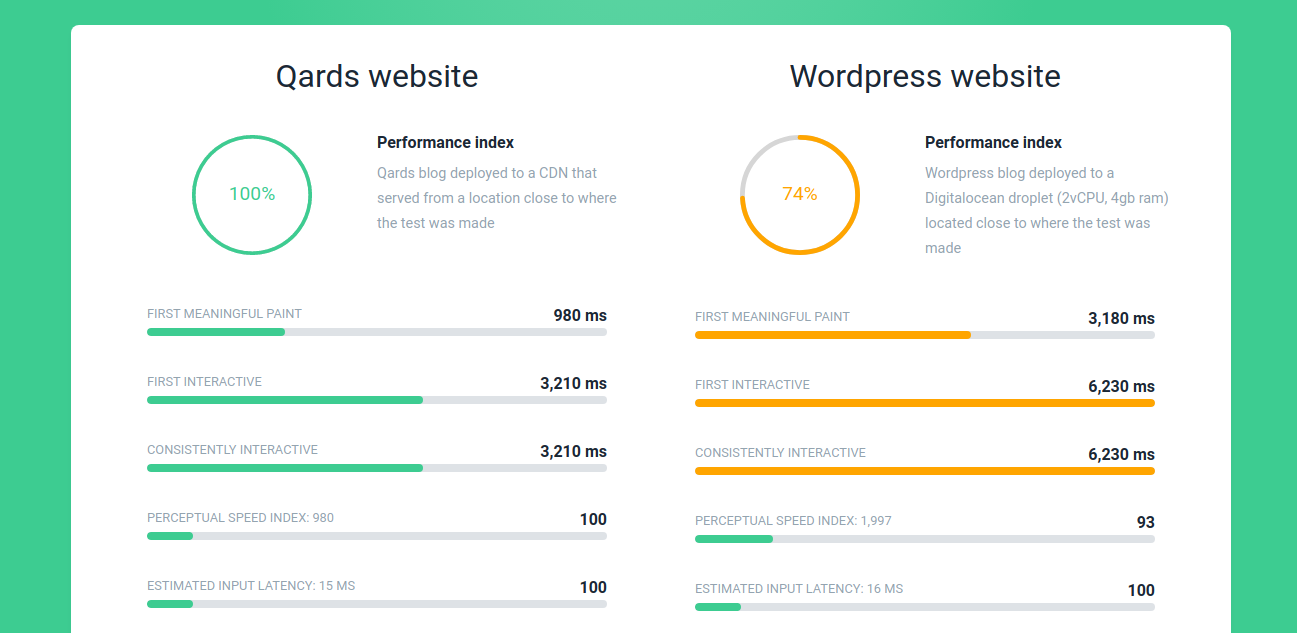This screenshot has height=633, width=1297.
Task: Click Qards Estimated Input Latency bar
Action: [x=377, y=604]
